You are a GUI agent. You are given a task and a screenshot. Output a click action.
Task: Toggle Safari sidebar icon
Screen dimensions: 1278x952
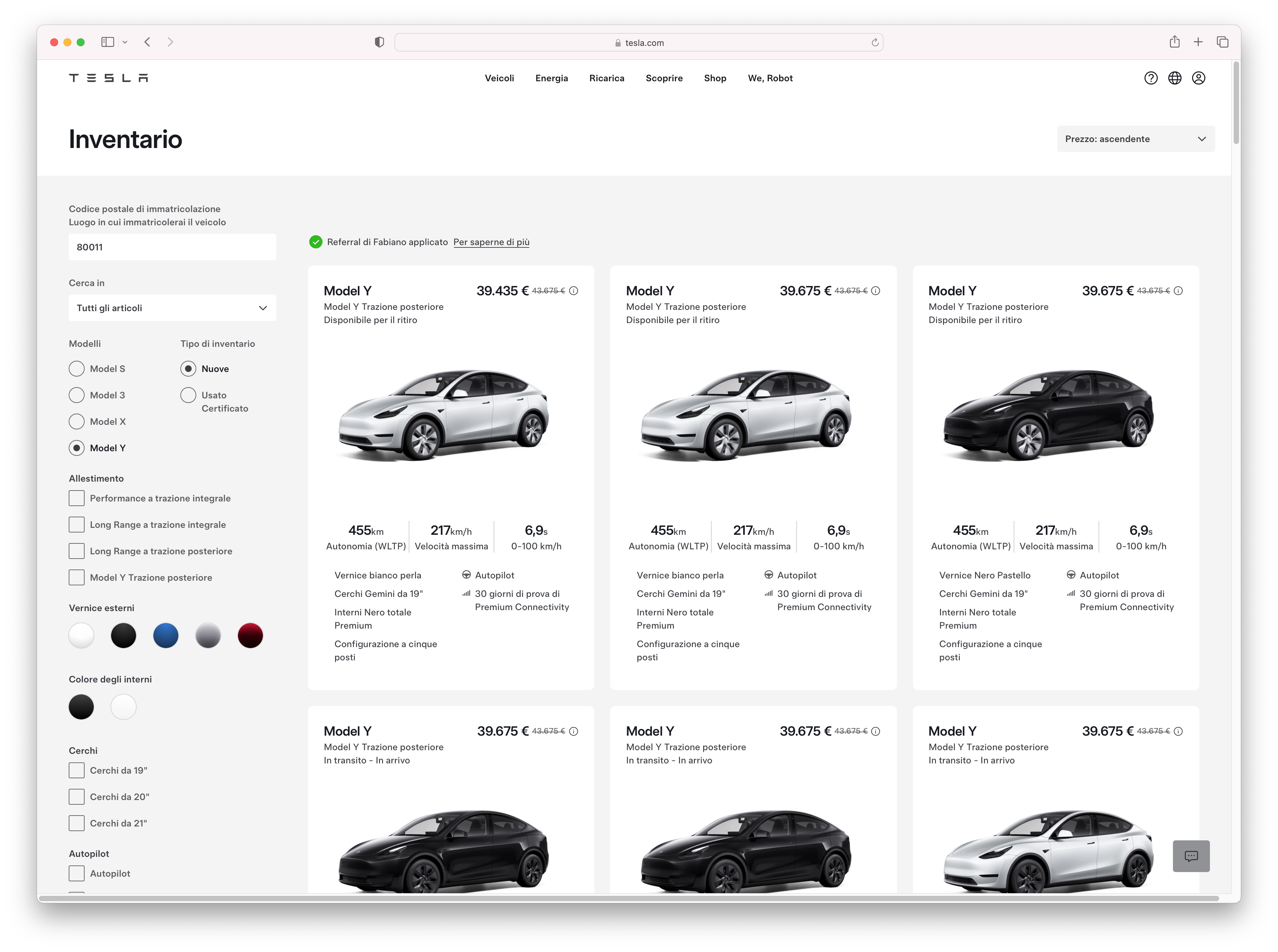click(108, 42)
